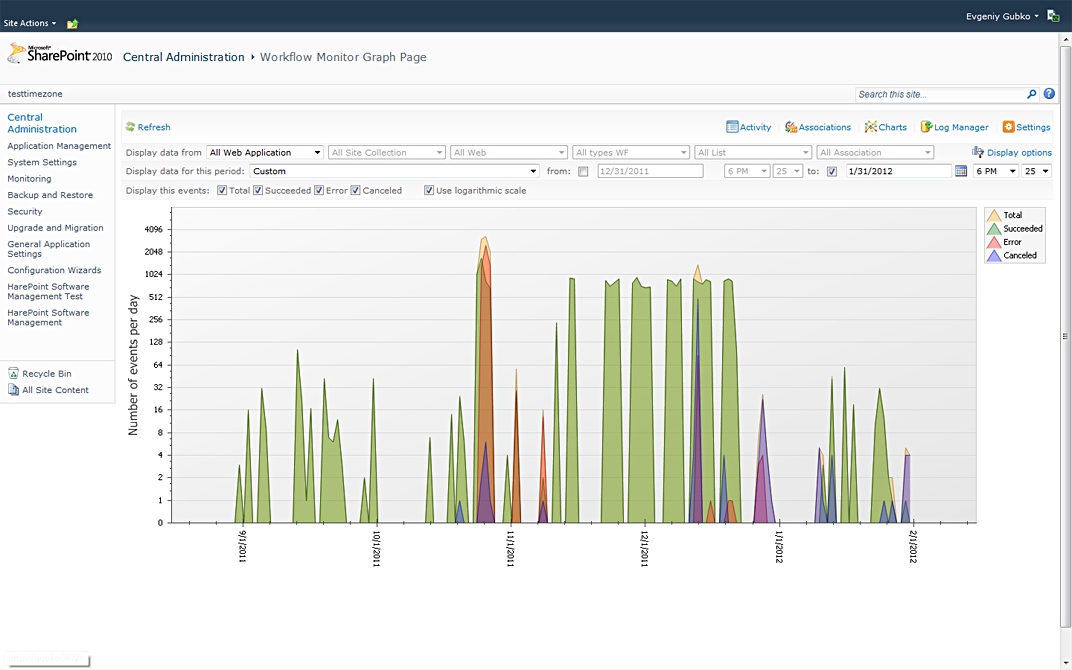Open the Activity view icon

tap(732, 127)
